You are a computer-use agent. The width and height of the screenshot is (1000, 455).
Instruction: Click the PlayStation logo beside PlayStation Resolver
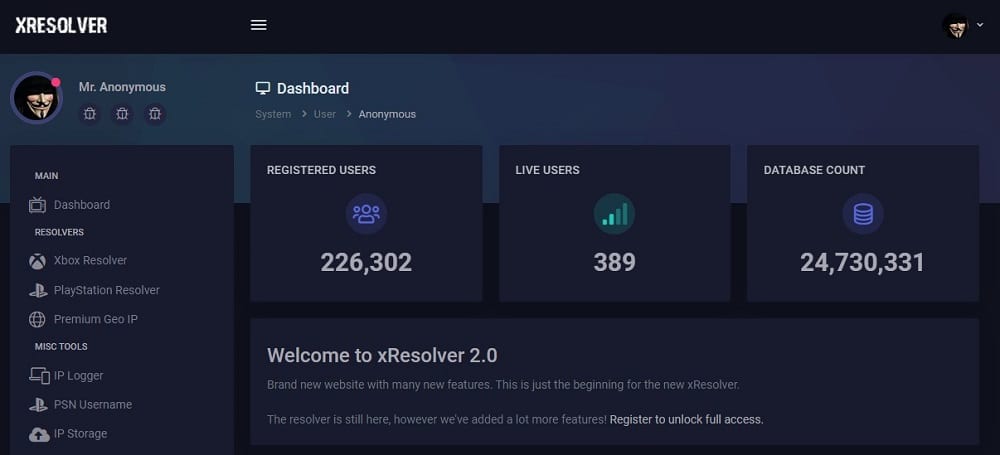[x=38, y=290]
